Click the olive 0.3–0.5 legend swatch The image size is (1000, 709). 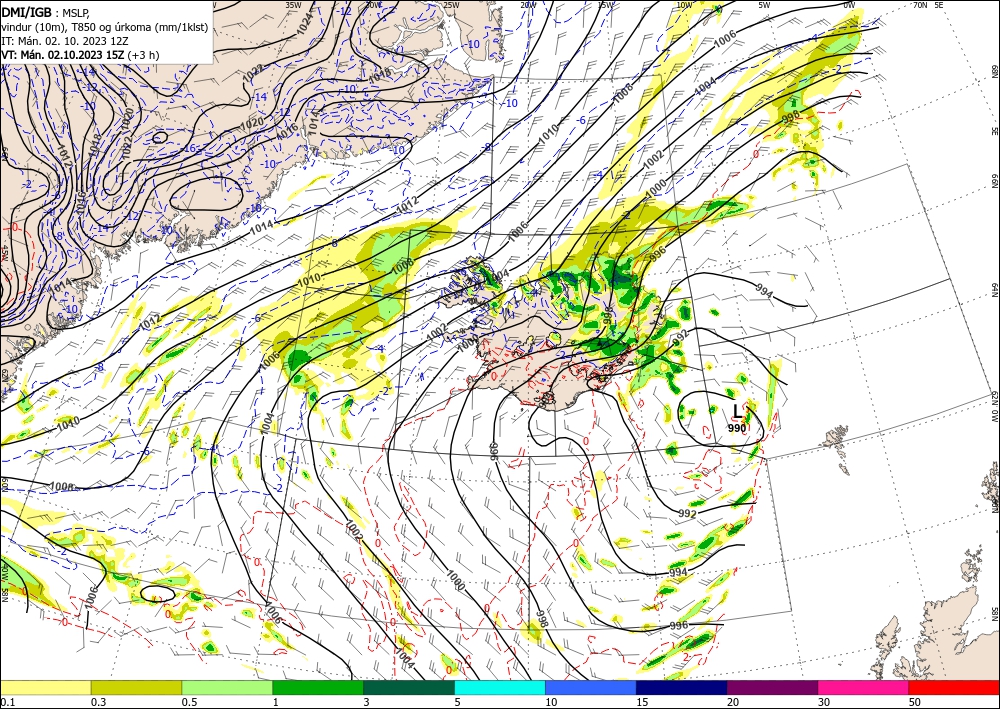136,687
